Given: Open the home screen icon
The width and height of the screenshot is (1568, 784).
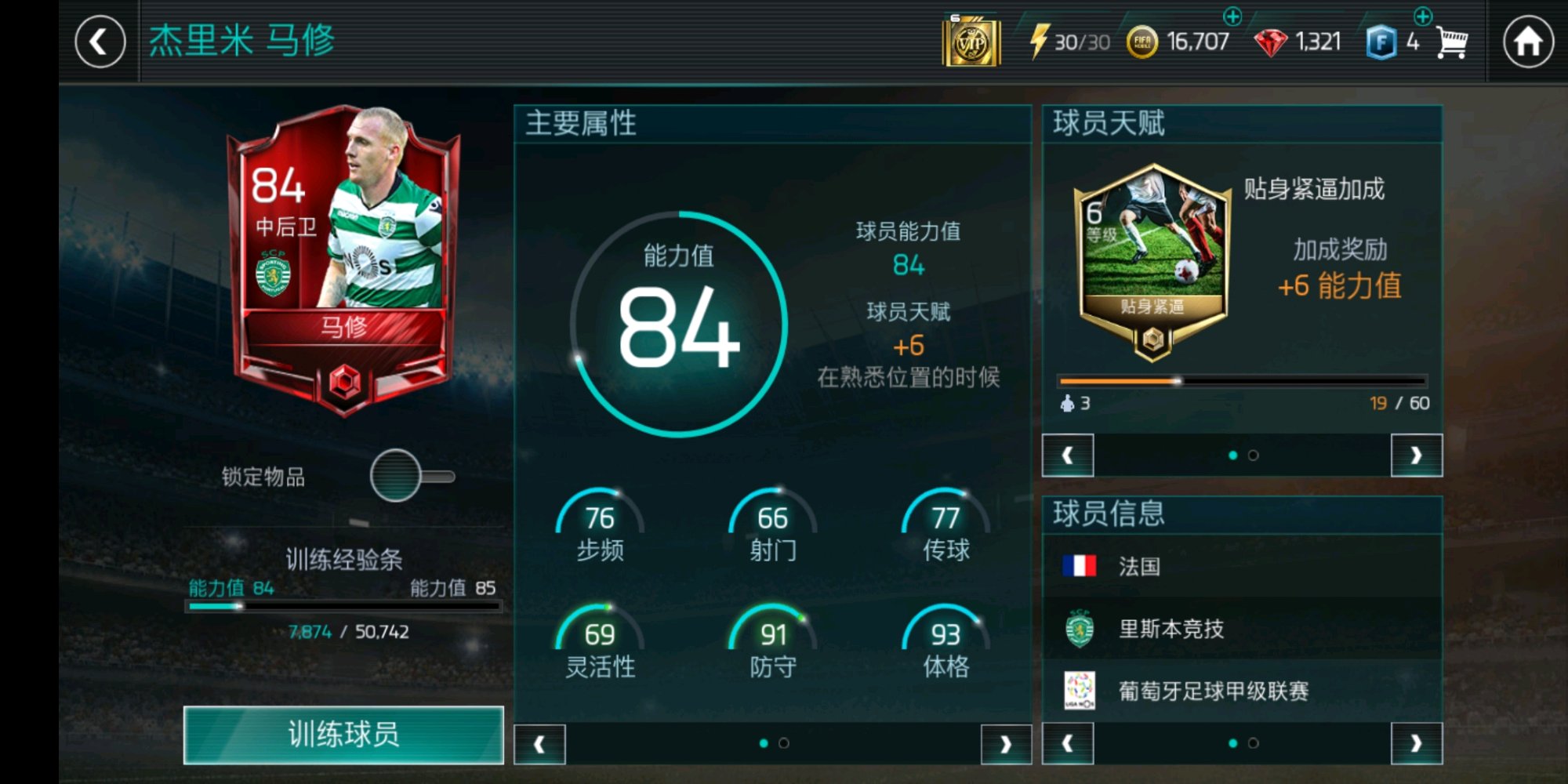Looking at the screenshot, I should [x=1528, y=42].
